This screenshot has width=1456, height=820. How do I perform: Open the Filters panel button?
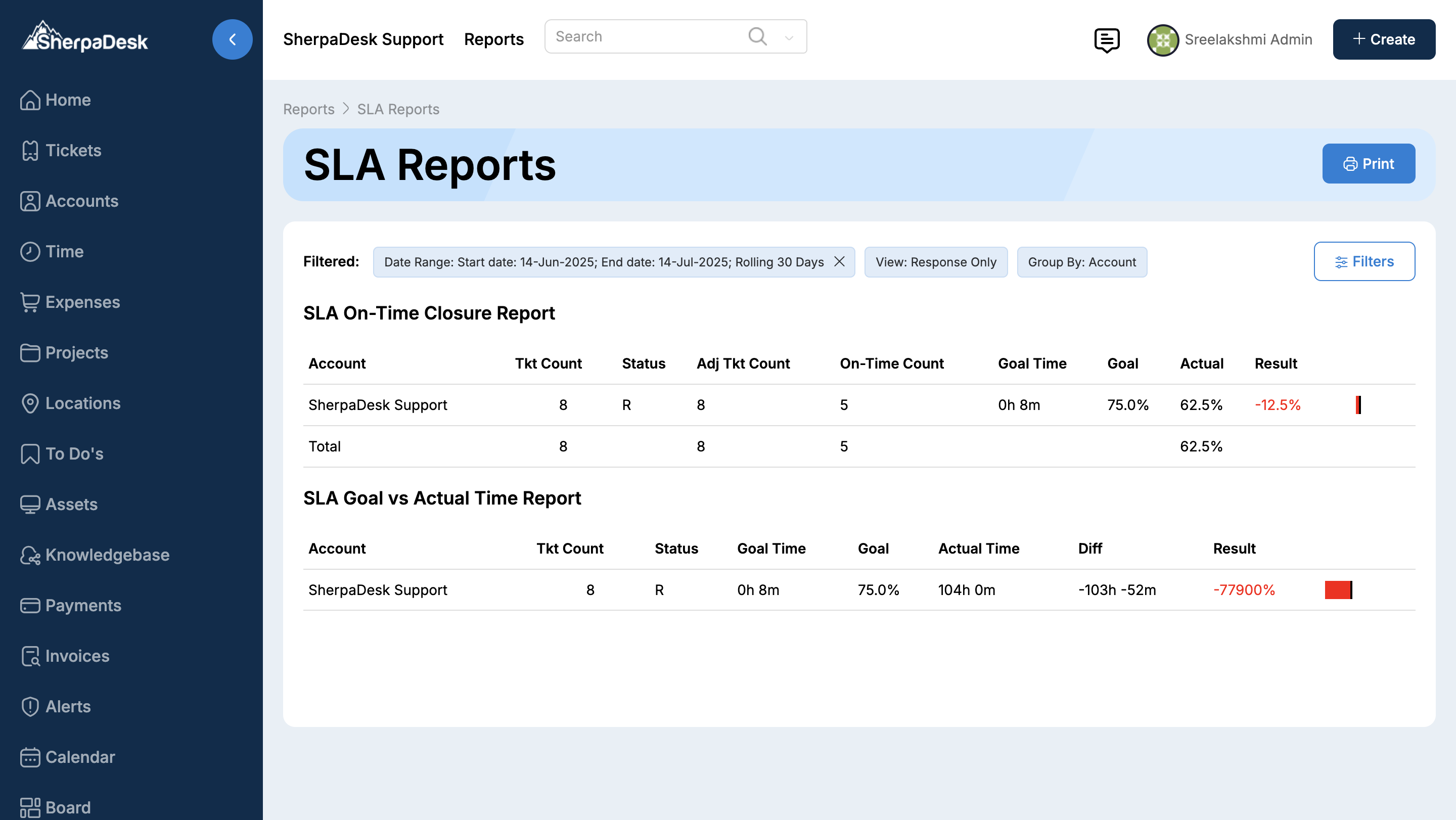pos(1364,262)
